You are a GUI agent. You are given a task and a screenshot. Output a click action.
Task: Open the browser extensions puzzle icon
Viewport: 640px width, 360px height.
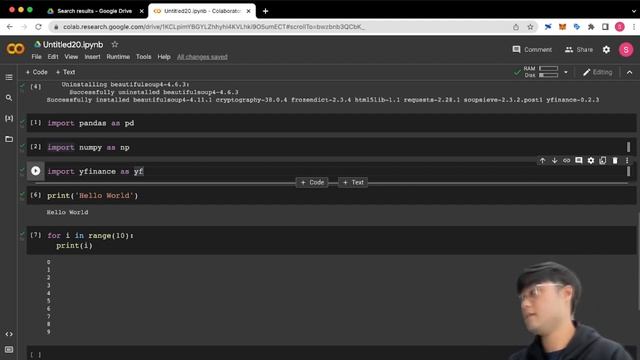click(x=591, y=27)
